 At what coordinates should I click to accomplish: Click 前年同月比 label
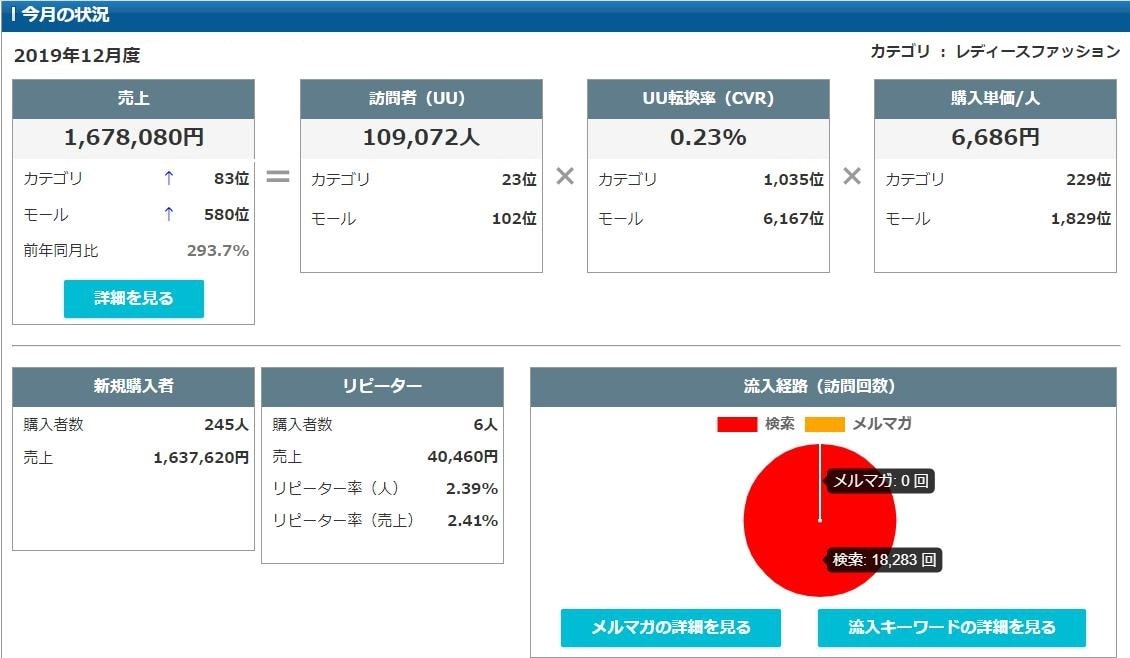(x=61, y=251)
